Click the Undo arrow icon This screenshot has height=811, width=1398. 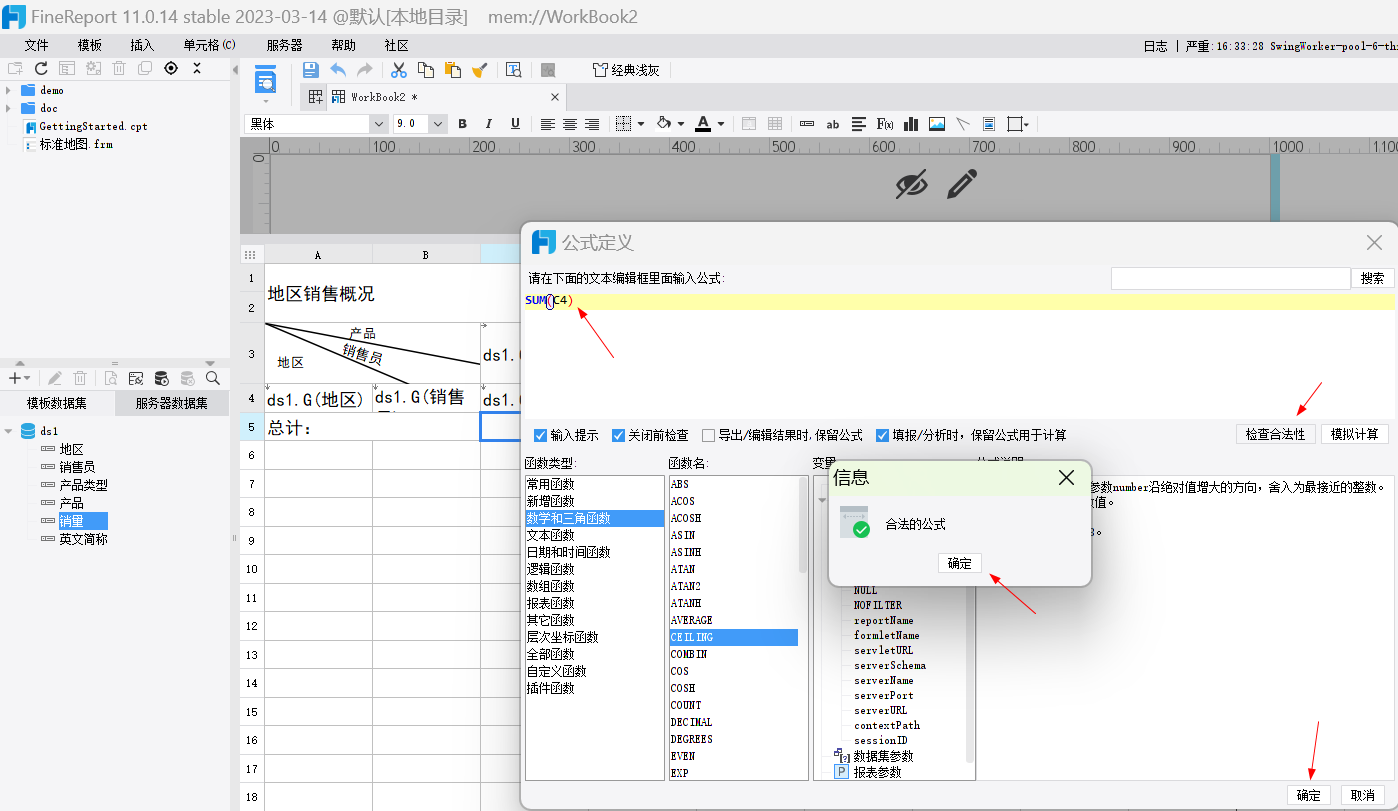click(x=338, y=70)
